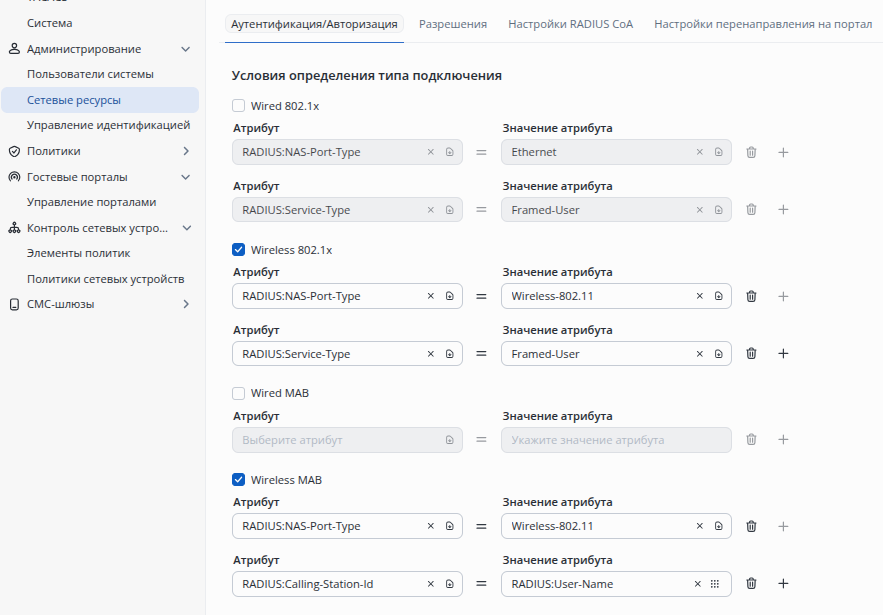Expand the Политики sidebar section
The image size is (883, 615).
[185, 151]
